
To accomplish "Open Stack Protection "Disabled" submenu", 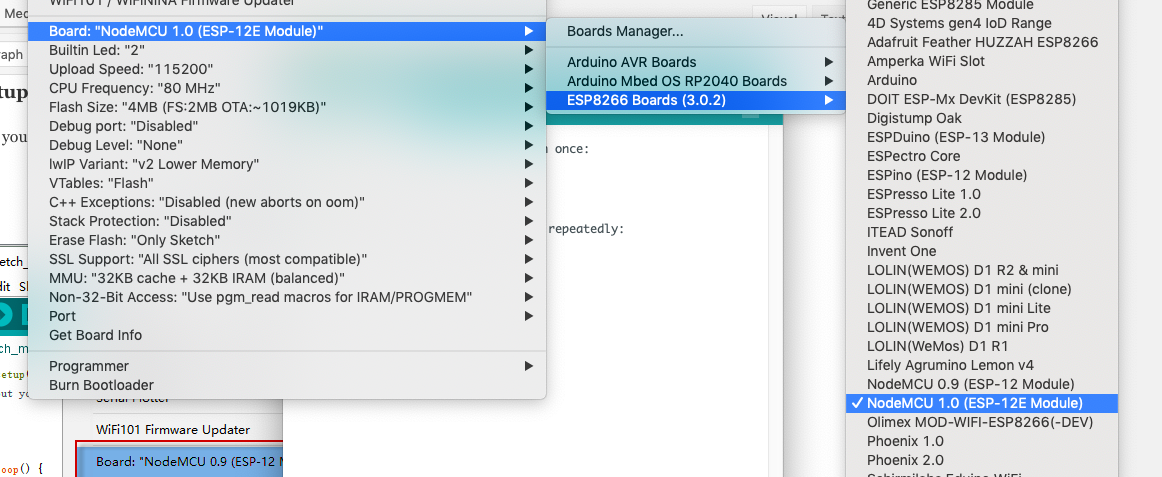I will click(x=287, y=221).
